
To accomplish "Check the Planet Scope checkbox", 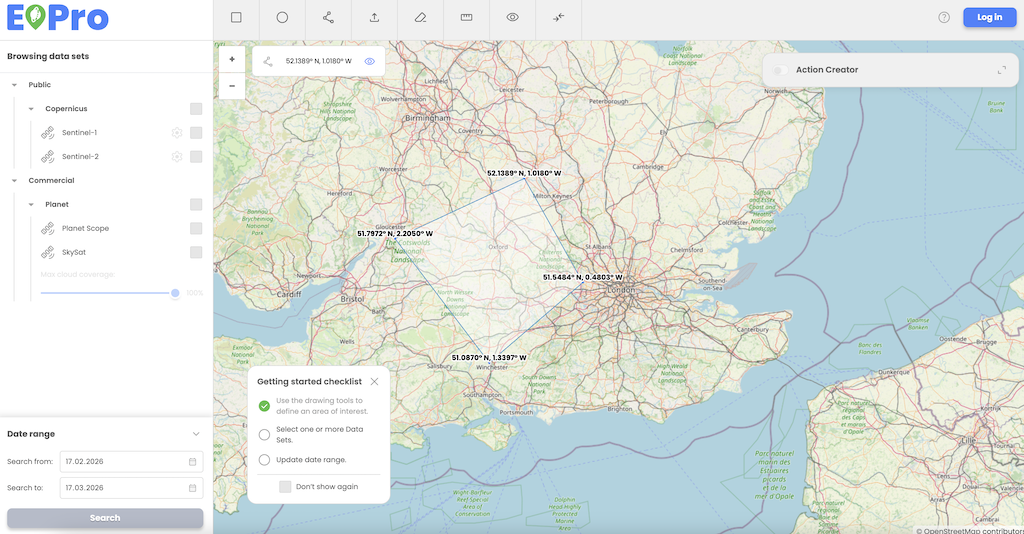I will 196,228.
